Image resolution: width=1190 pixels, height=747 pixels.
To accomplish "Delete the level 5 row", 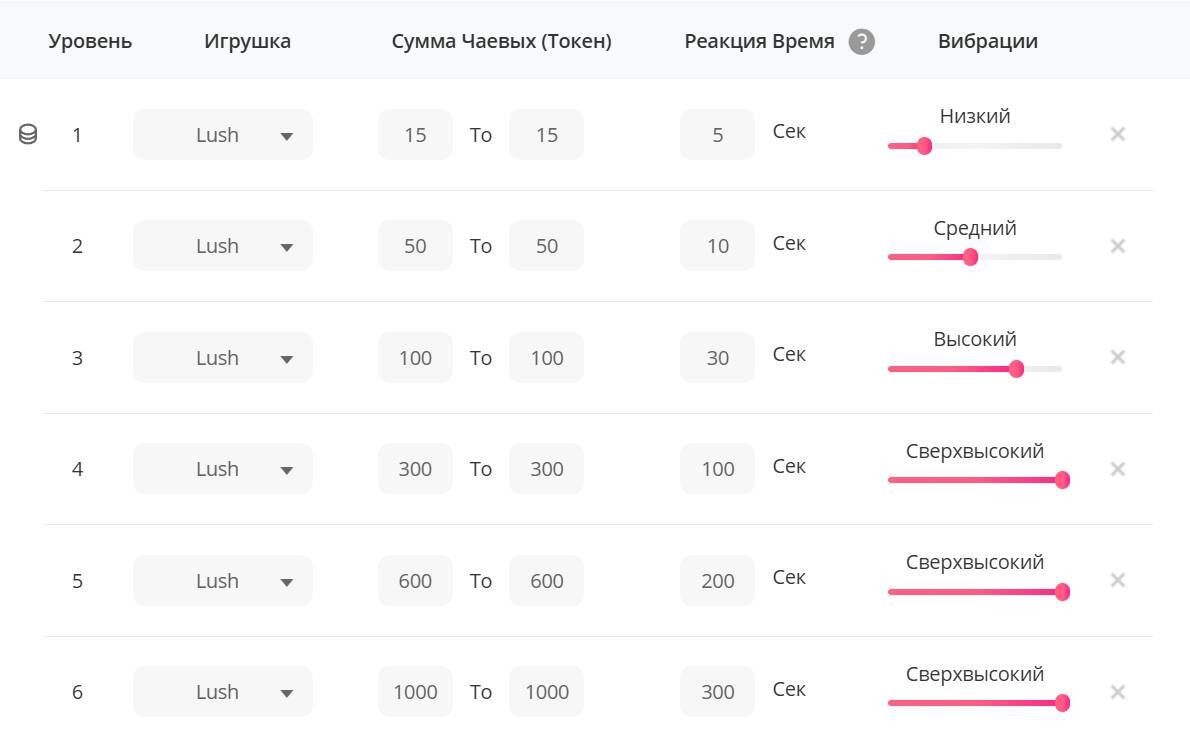I will [x=1118, y=580].
